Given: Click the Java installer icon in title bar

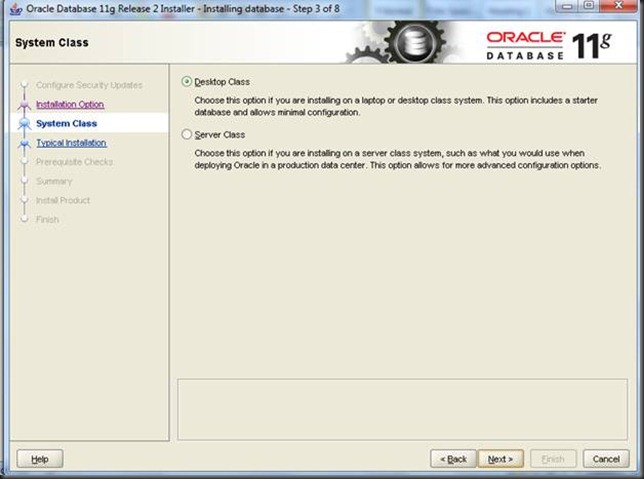Looking at the screenshot, I should (x=16, y=9).
